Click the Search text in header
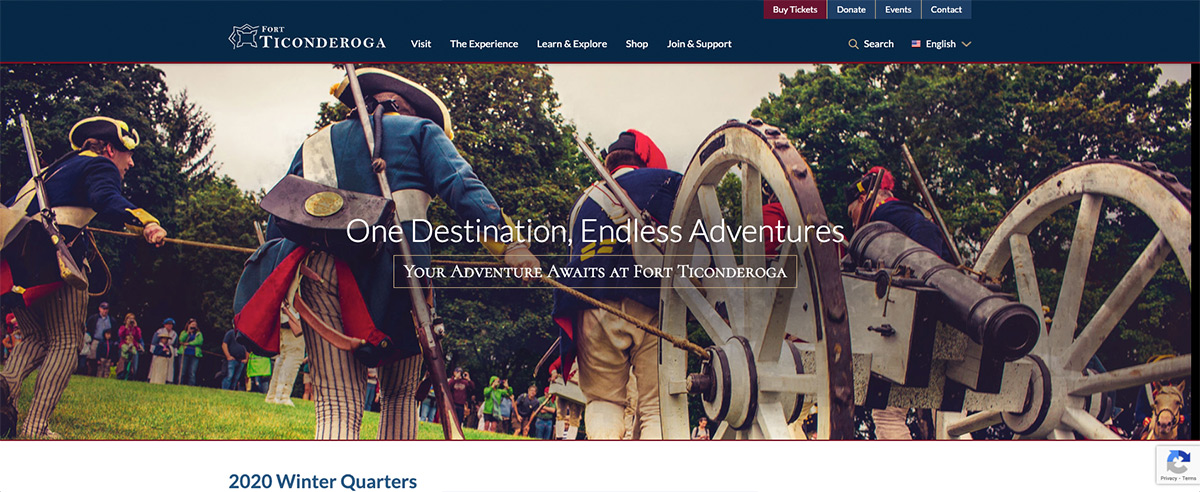The image size is (1200, 492). [x=879, y=44]
